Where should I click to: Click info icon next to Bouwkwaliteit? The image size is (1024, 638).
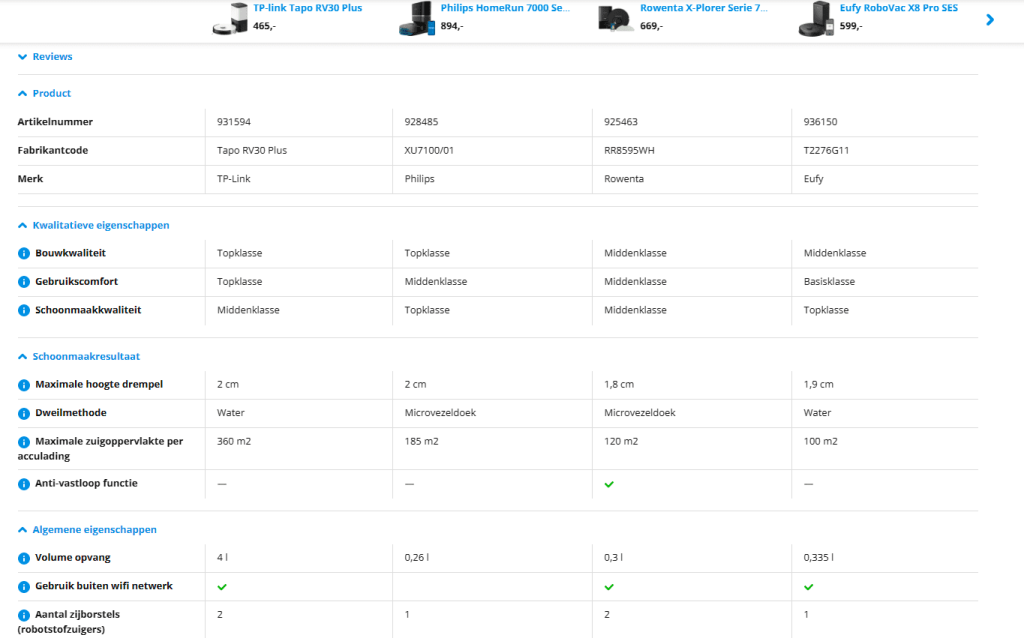click(24, 254)
